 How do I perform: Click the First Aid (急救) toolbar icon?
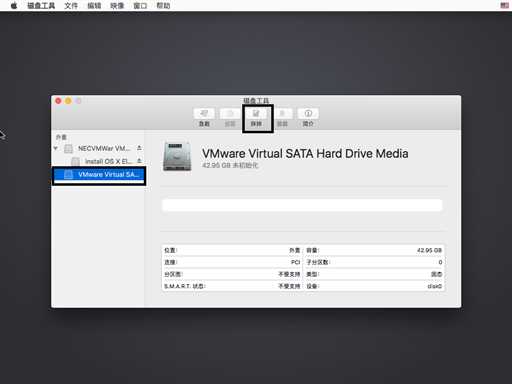tap(204, 114)
